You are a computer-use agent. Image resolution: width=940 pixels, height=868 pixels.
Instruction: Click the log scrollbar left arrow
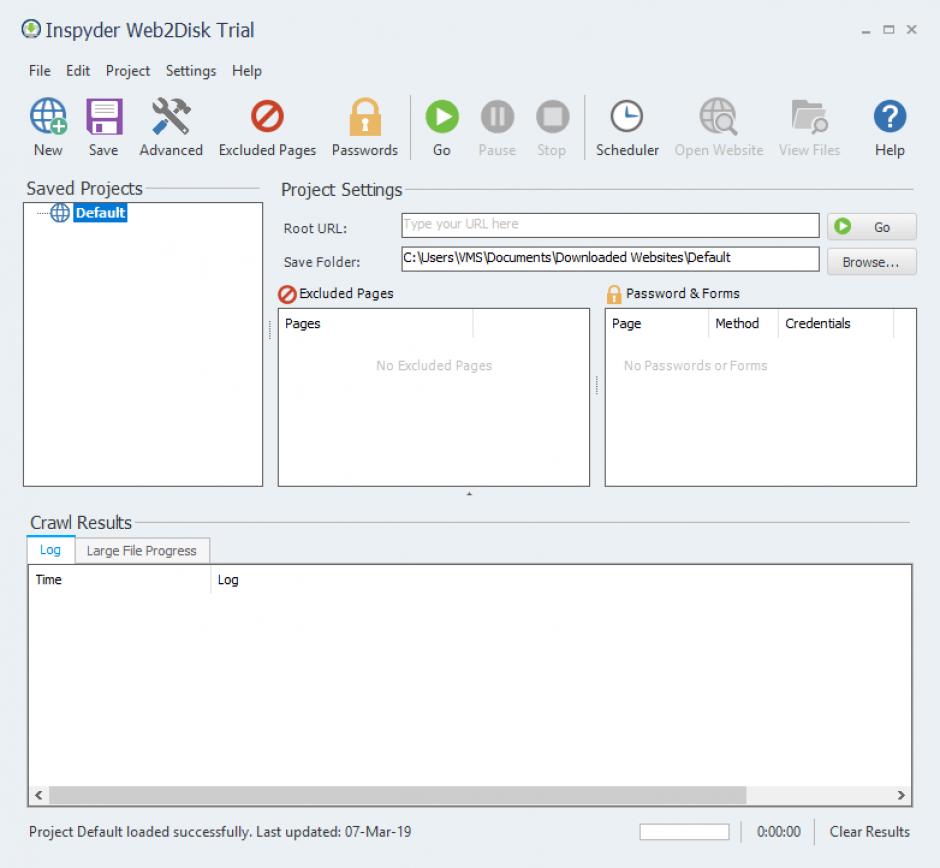38,795
